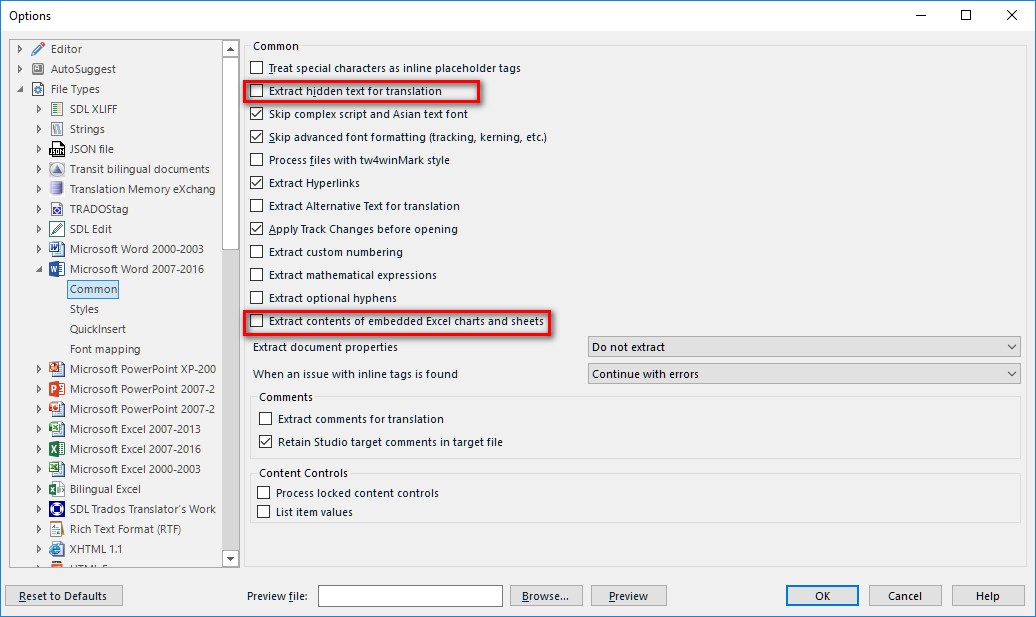Tick Extract comments for translation

point(266,419)
